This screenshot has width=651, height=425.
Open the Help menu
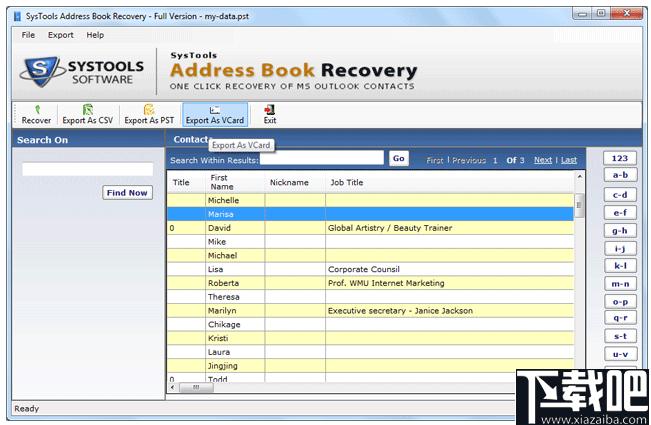pos(95,35)
